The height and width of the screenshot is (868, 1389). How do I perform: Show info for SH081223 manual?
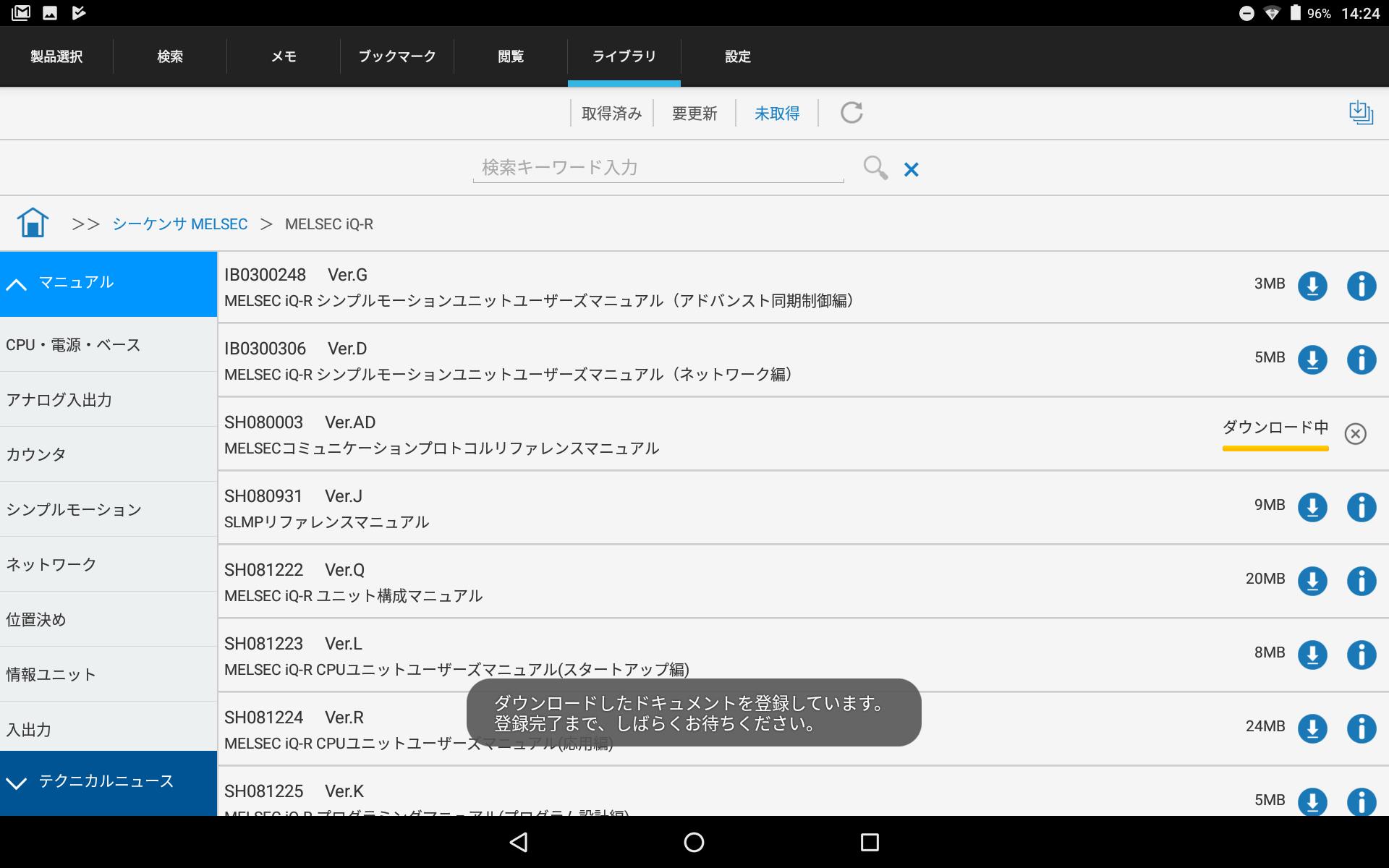coord(1361,655)
